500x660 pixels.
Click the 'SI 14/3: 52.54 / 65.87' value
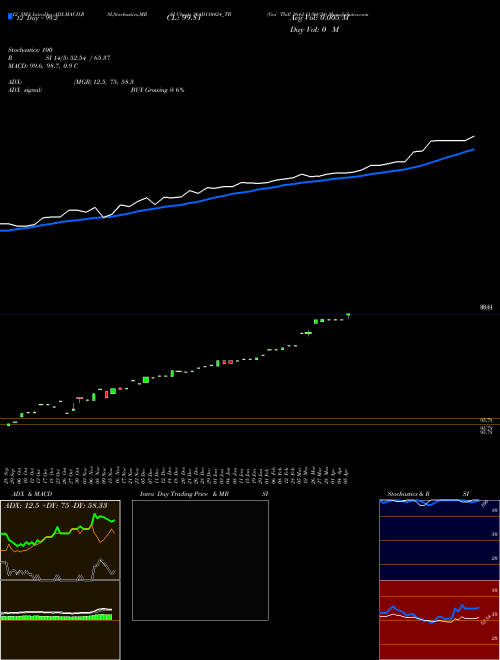(78, 58)
